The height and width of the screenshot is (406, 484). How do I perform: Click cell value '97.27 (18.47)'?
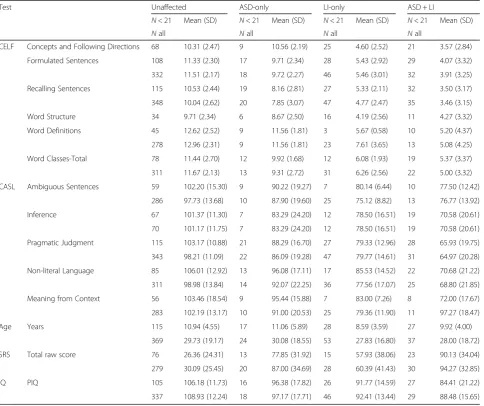(x=459, y=313)
